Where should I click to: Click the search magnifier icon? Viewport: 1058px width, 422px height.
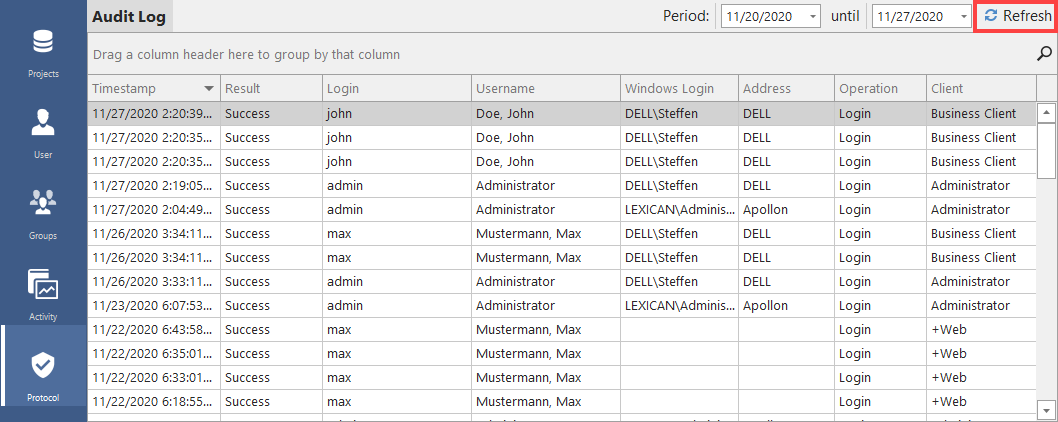click(x=1045, y=54)
